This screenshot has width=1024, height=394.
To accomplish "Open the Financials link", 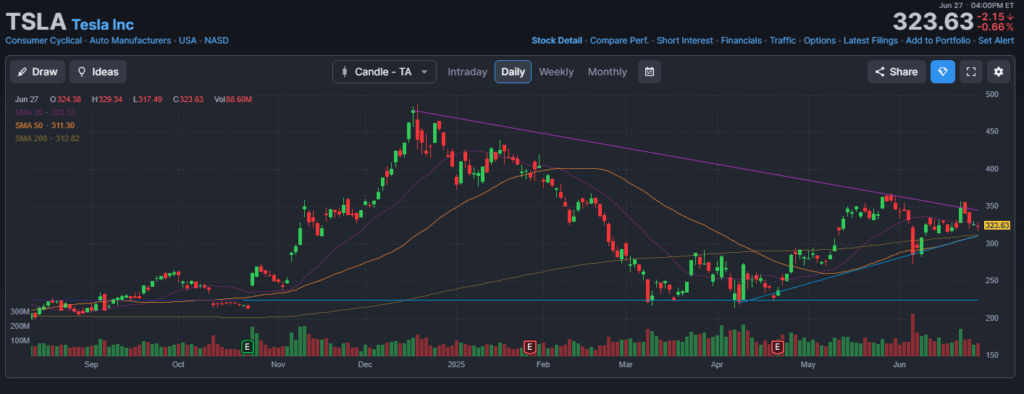I will (x=741, y=41).
